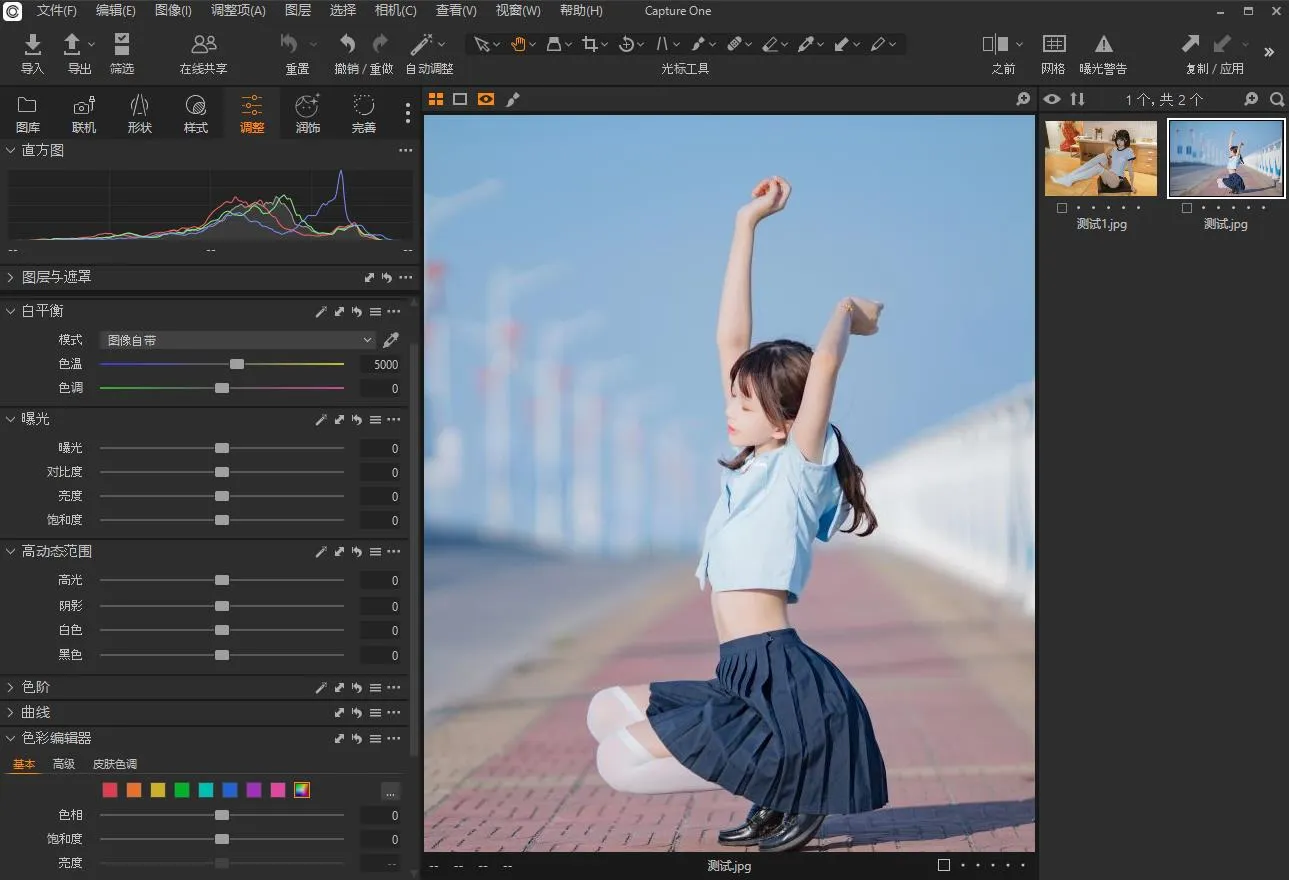Screen dimensions: 1289x880
Task: Open the Image (图像) menu
Action: pyautogui.click(x=173, y=11)
